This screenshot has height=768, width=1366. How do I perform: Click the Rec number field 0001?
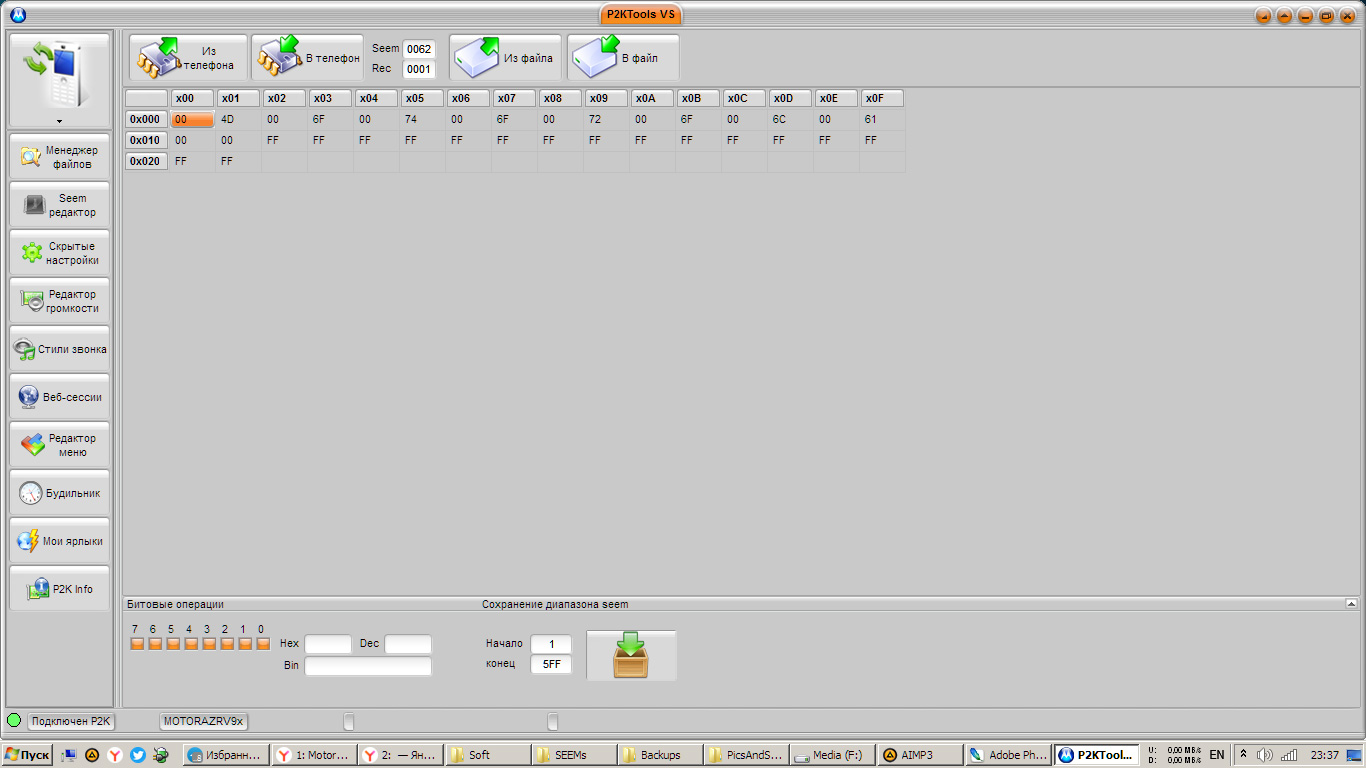(x=419, y=70)
